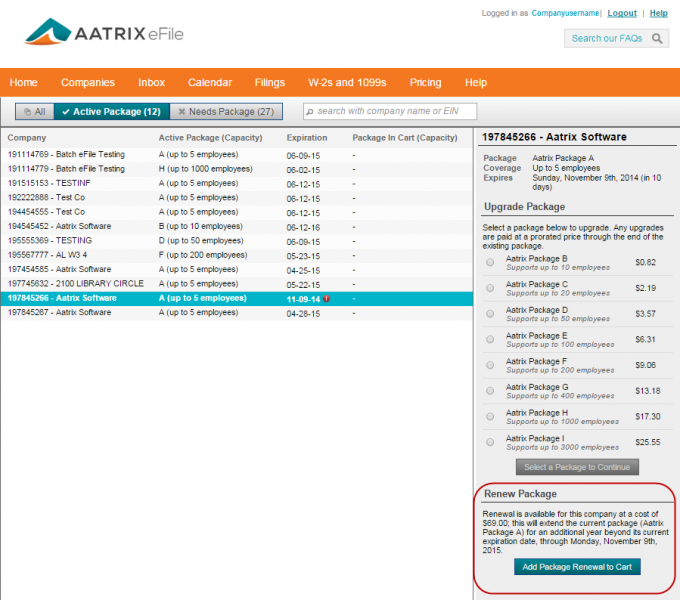
Task: Click Active Package (Capacity) column header
Action: tap(210, 138)
